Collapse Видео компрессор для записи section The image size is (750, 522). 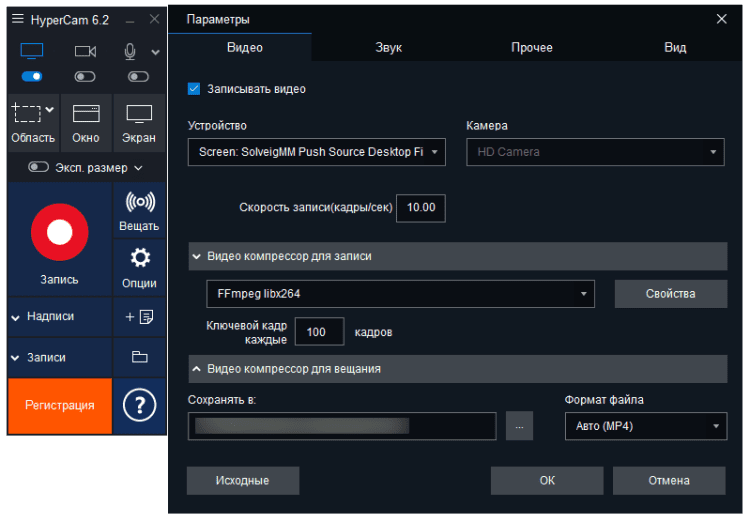coord(458,256)
